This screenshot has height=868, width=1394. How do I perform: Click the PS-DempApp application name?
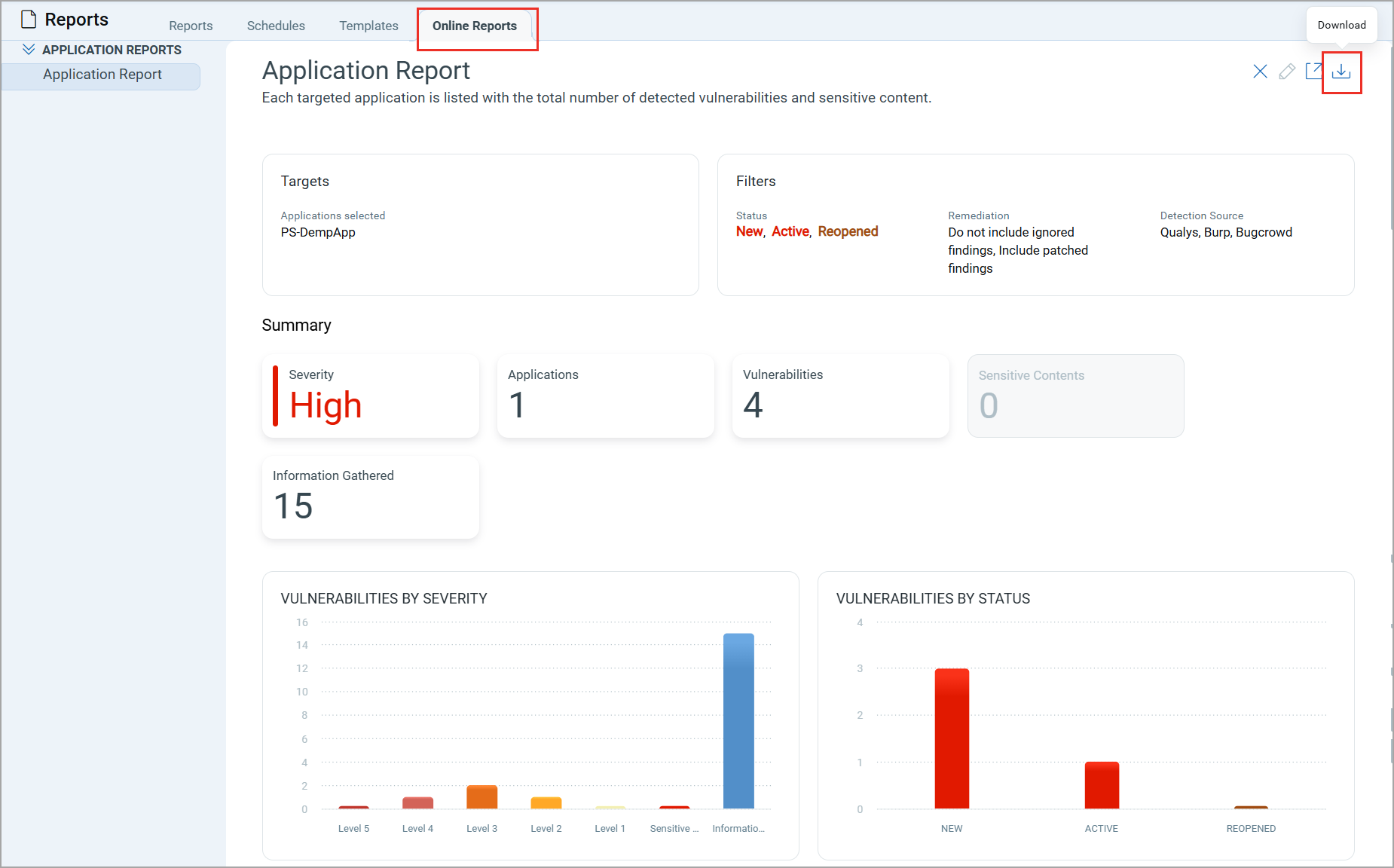318,232
